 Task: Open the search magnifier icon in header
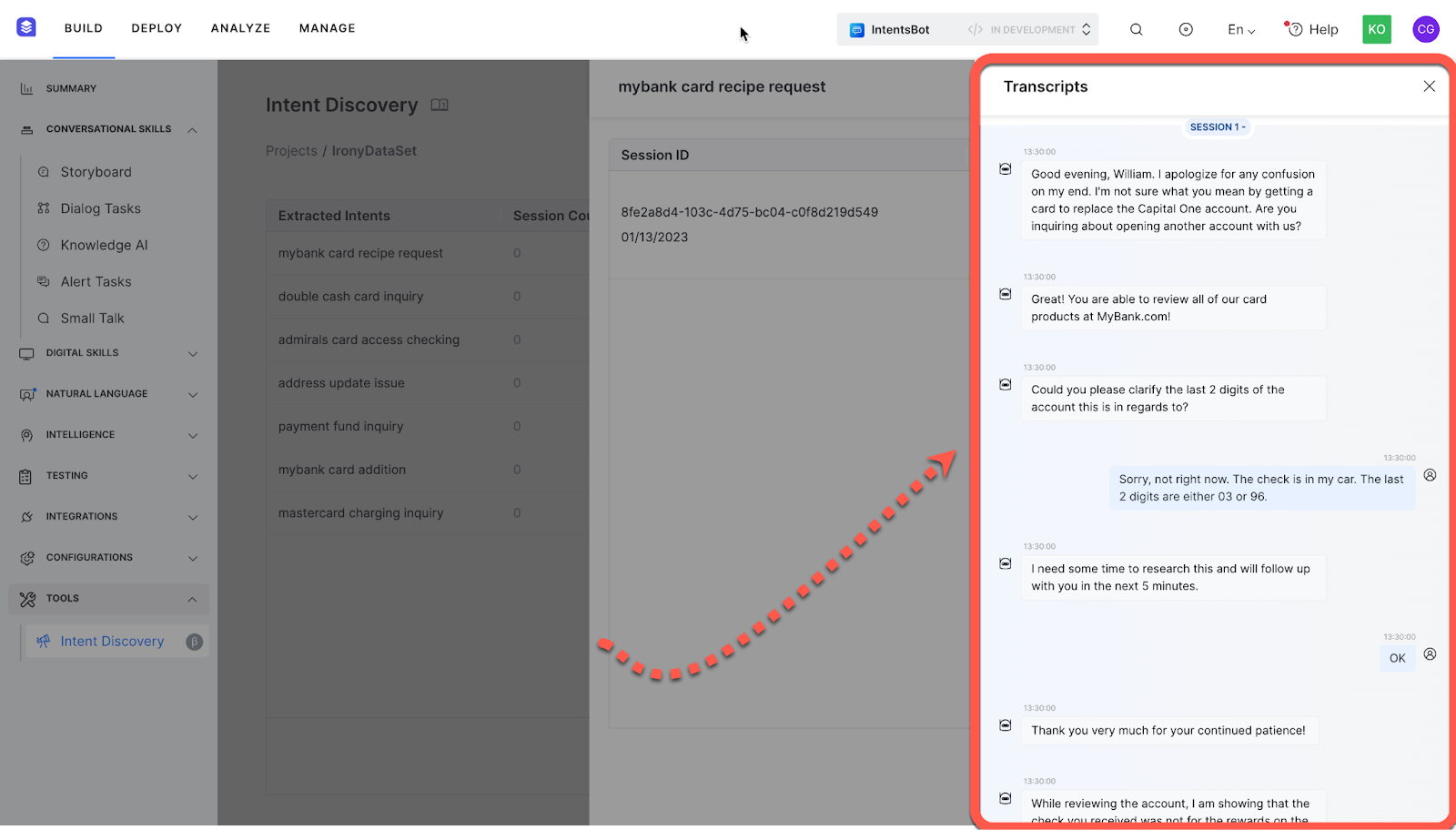(1137, 29)
